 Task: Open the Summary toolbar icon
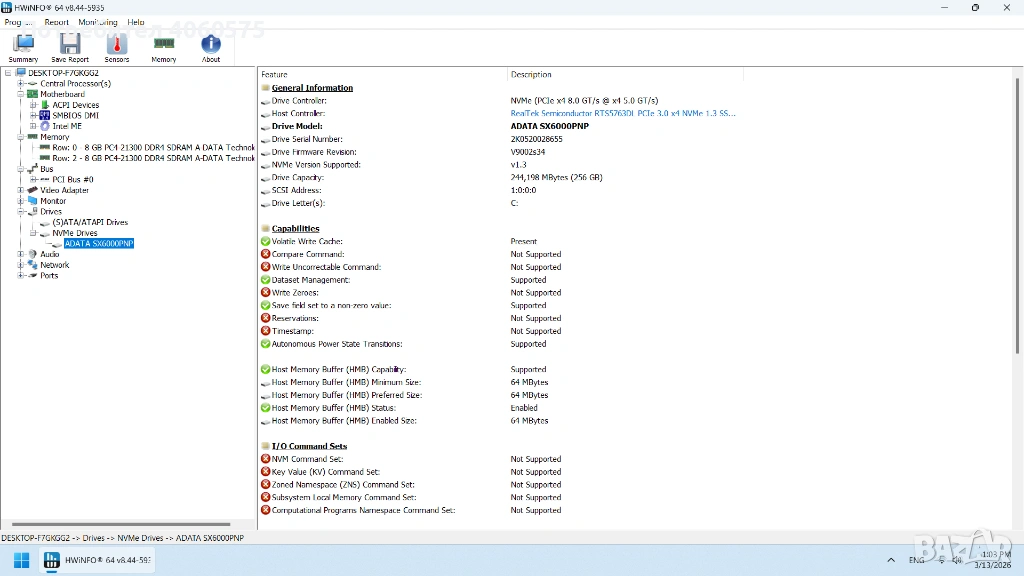[x=23, y=47]
